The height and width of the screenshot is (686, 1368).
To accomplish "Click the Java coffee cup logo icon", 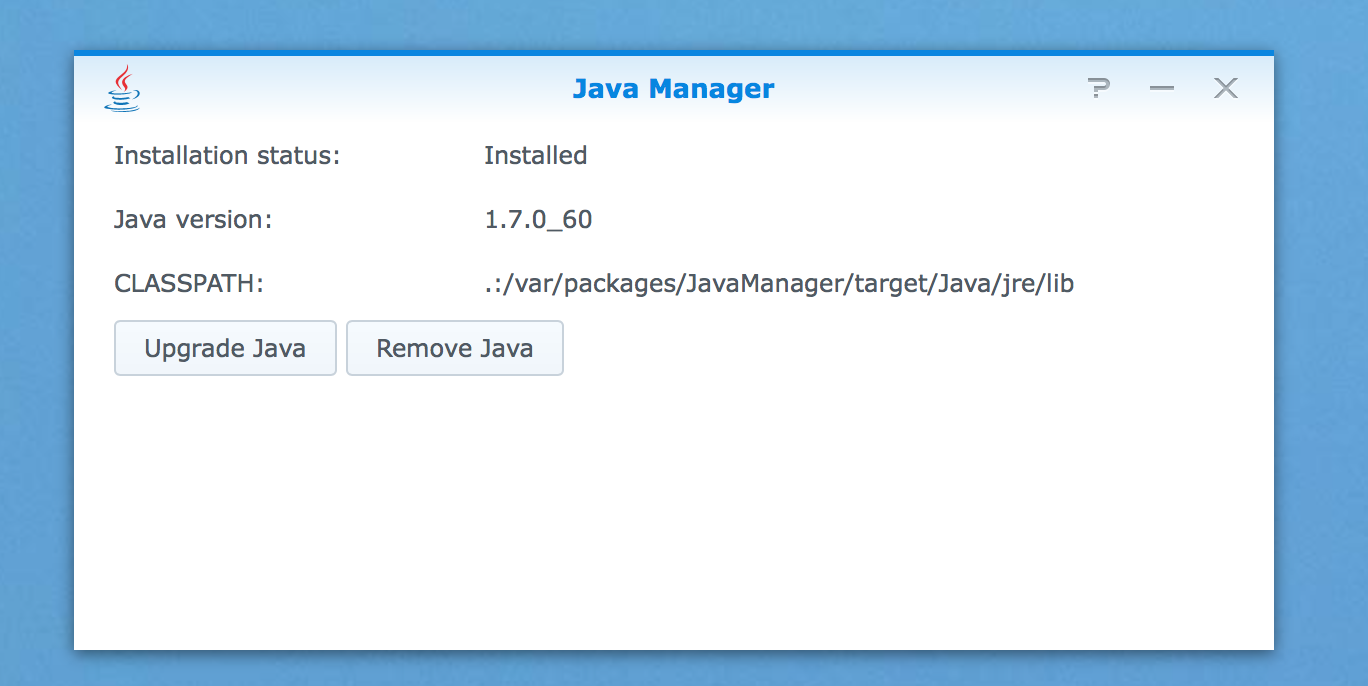I will (122, 88).
